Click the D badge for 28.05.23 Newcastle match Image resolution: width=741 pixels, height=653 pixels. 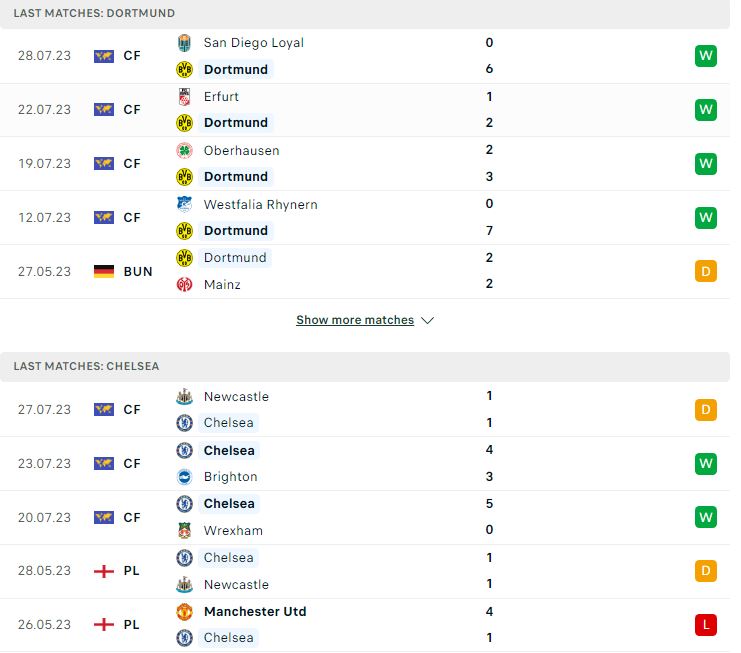click(x=706, y=571)
